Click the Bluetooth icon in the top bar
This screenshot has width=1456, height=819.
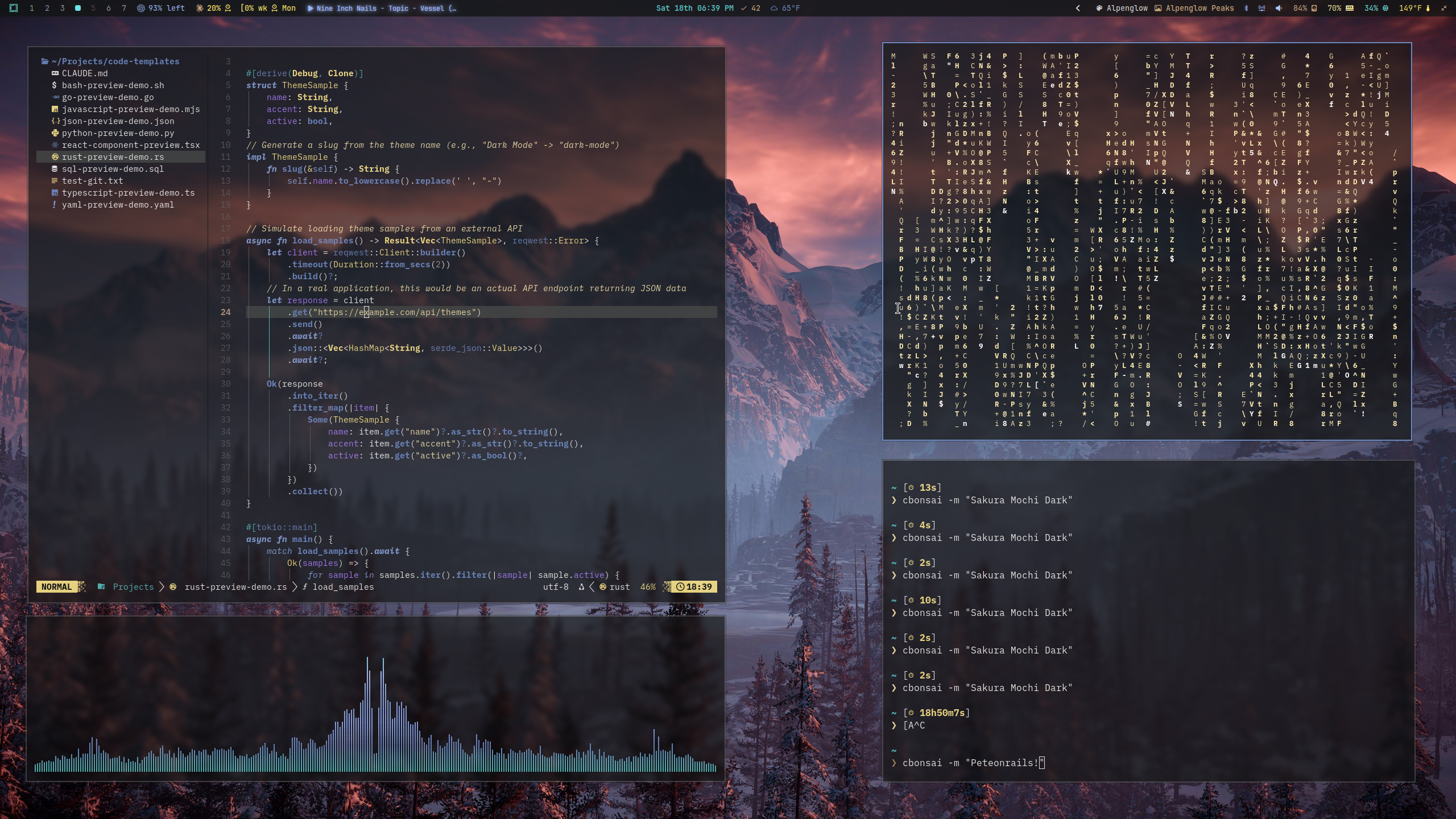pos(1246,8)
